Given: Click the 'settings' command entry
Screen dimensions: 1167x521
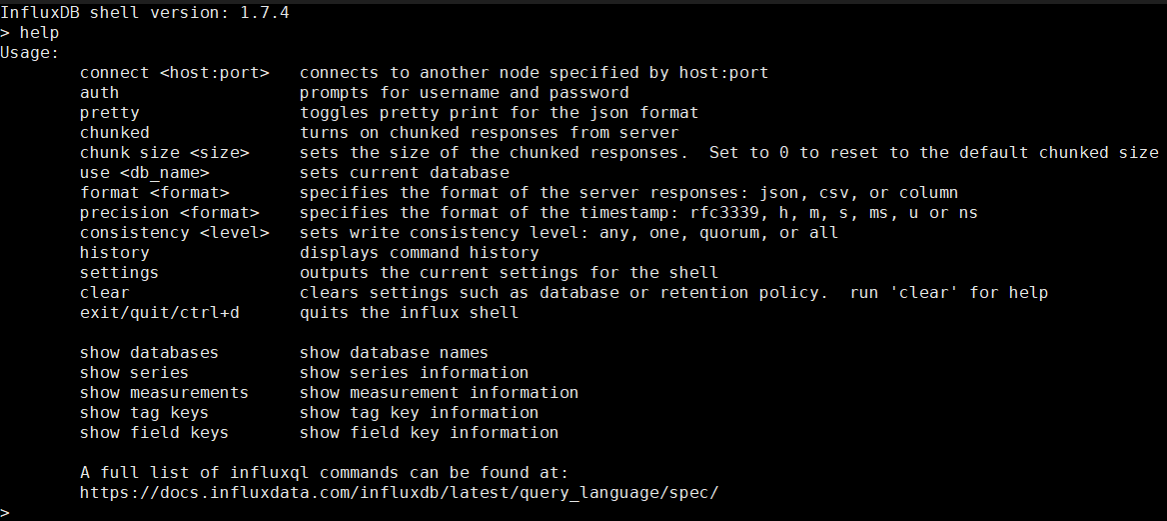Looking at the screenshot, I should point(119,273).
